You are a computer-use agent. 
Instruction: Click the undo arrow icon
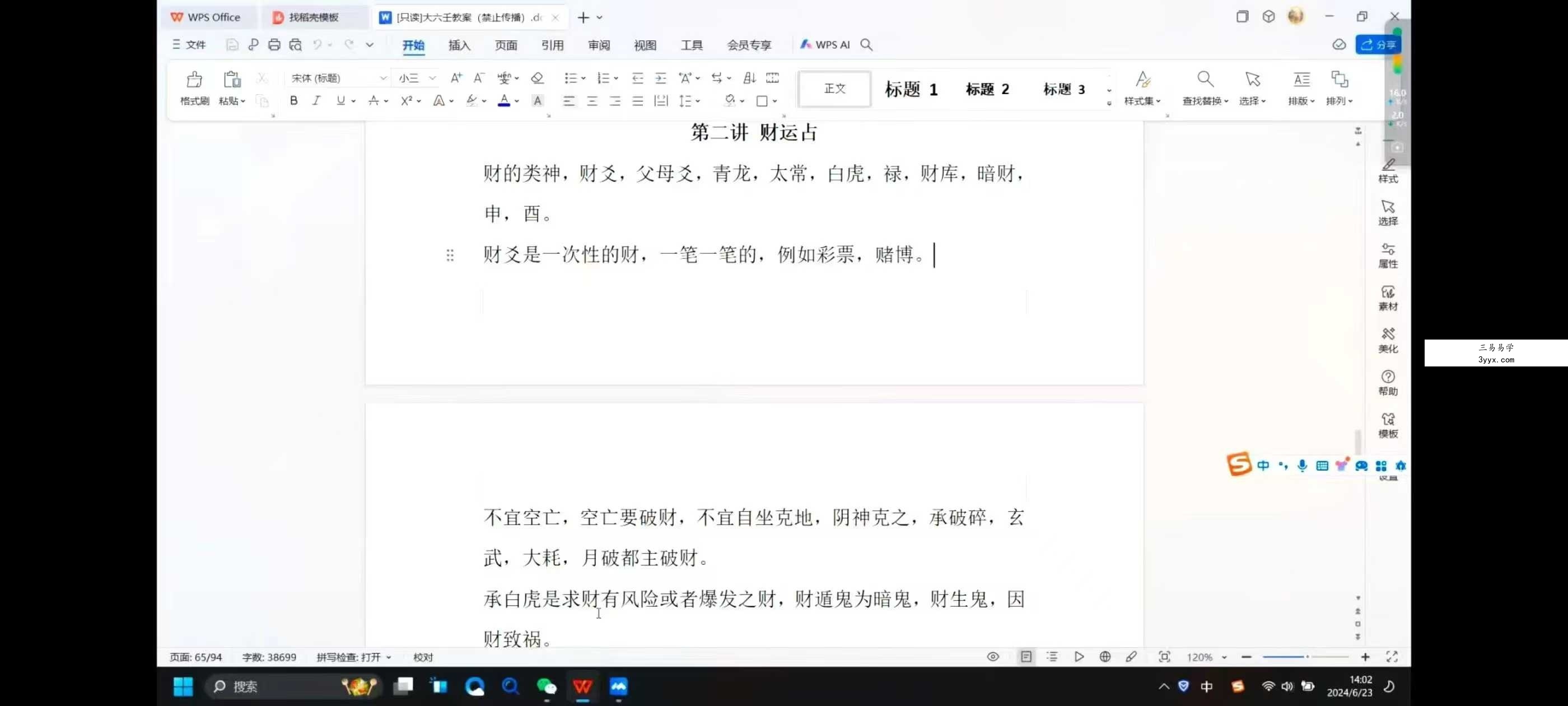click(317, 44)
